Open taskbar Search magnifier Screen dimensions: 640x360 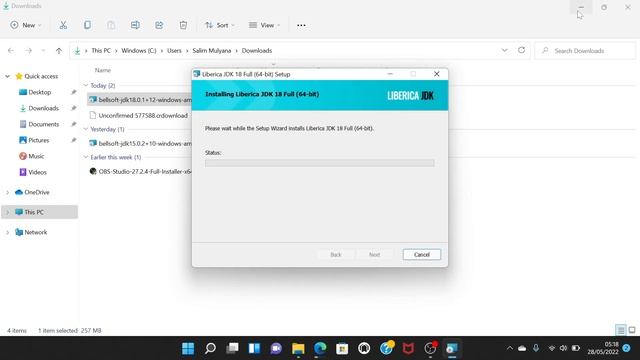click(210, 348)
